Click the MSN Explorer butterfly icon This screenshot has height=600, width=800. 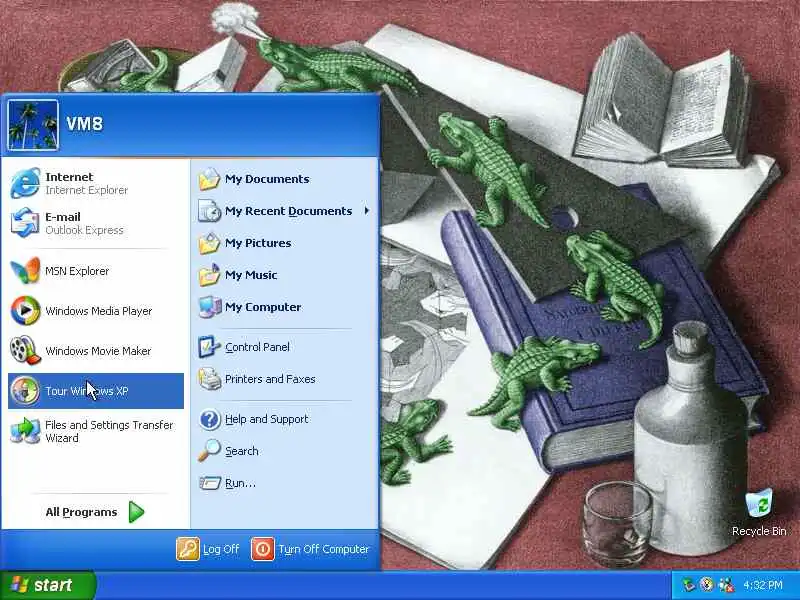pos(25,270)
